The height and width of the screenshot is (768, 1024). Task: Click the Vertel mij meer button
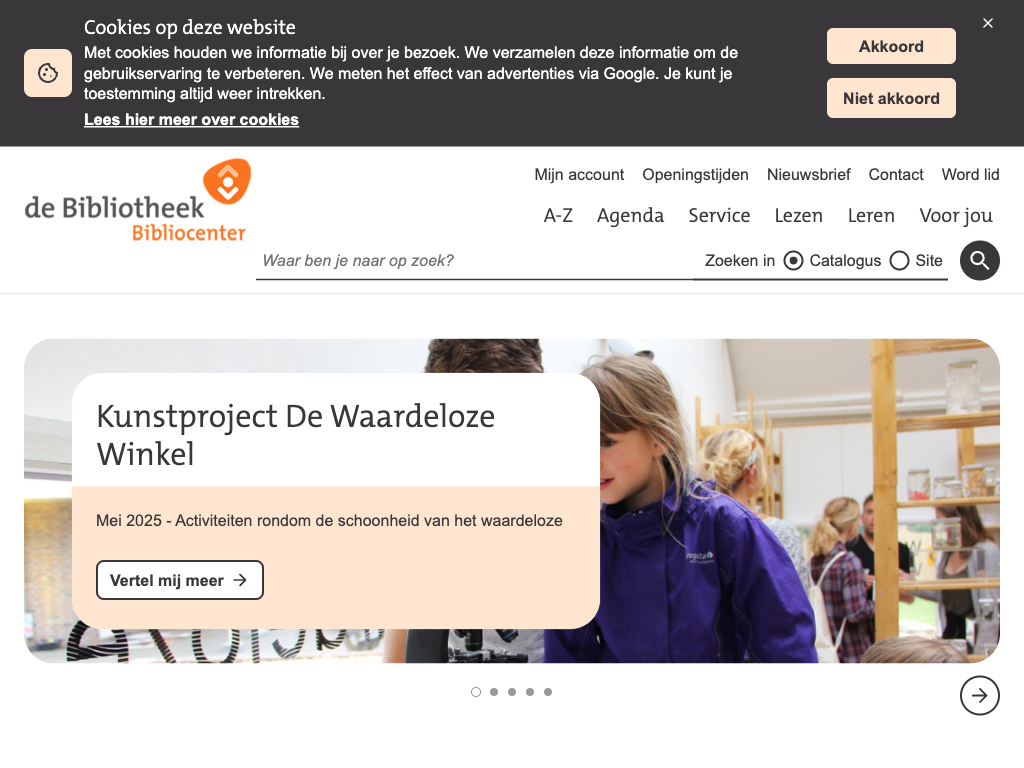pos(180,580)
